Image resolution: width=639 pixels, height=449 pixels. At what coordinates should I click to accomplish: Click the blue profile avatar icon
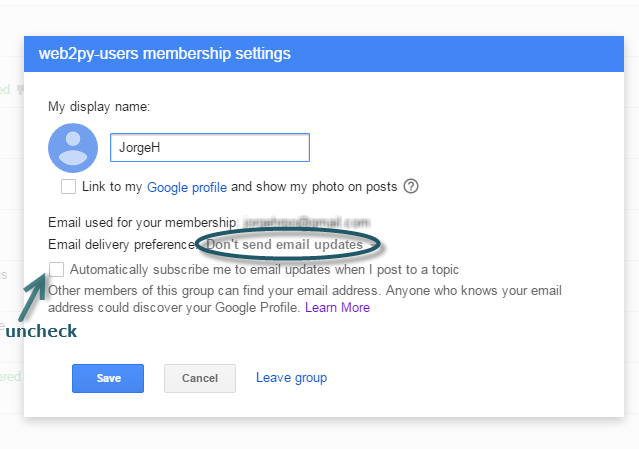pyautogui.click(x=73, y=147)
